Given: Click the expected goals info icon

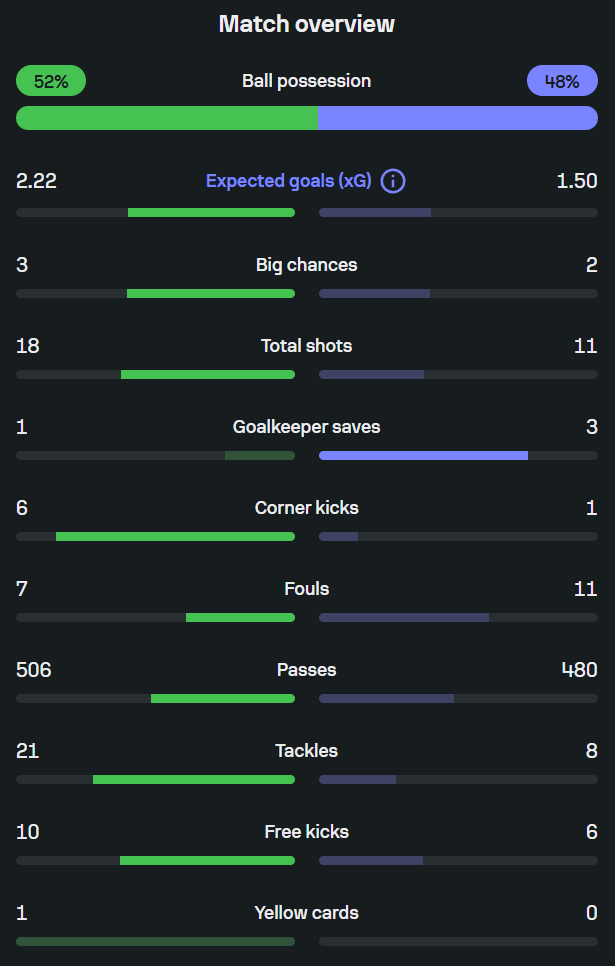Looking at the screenshot, I should 393,181.
